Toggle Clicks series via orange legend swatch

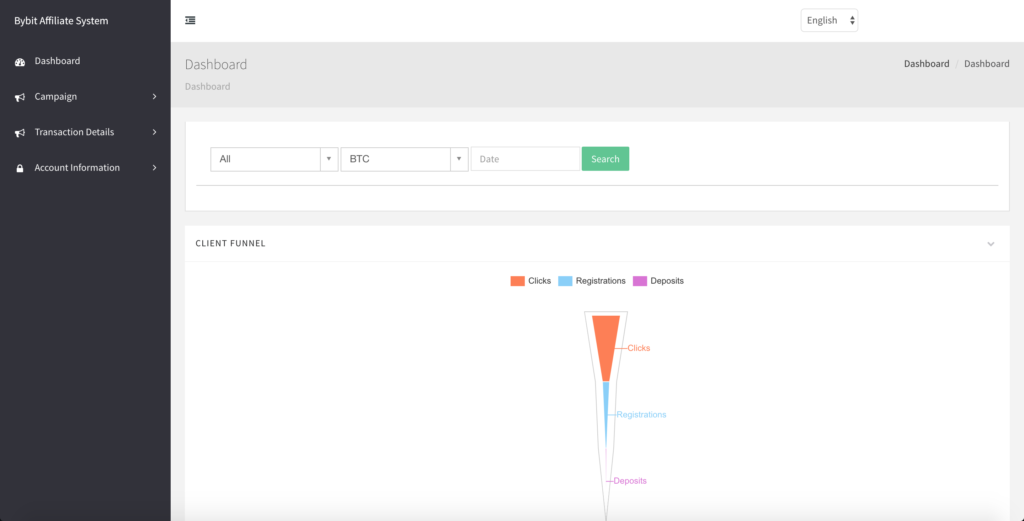518,281
